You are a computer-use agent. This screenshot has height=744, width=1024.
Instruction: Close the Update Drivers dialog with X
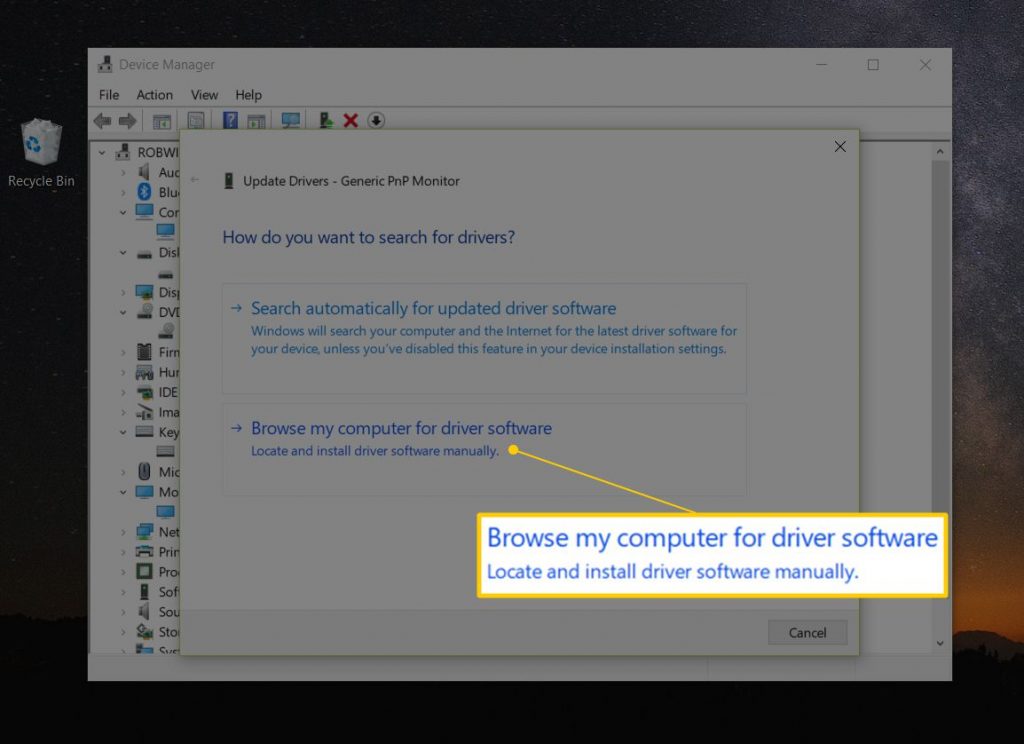click(840, 146)
